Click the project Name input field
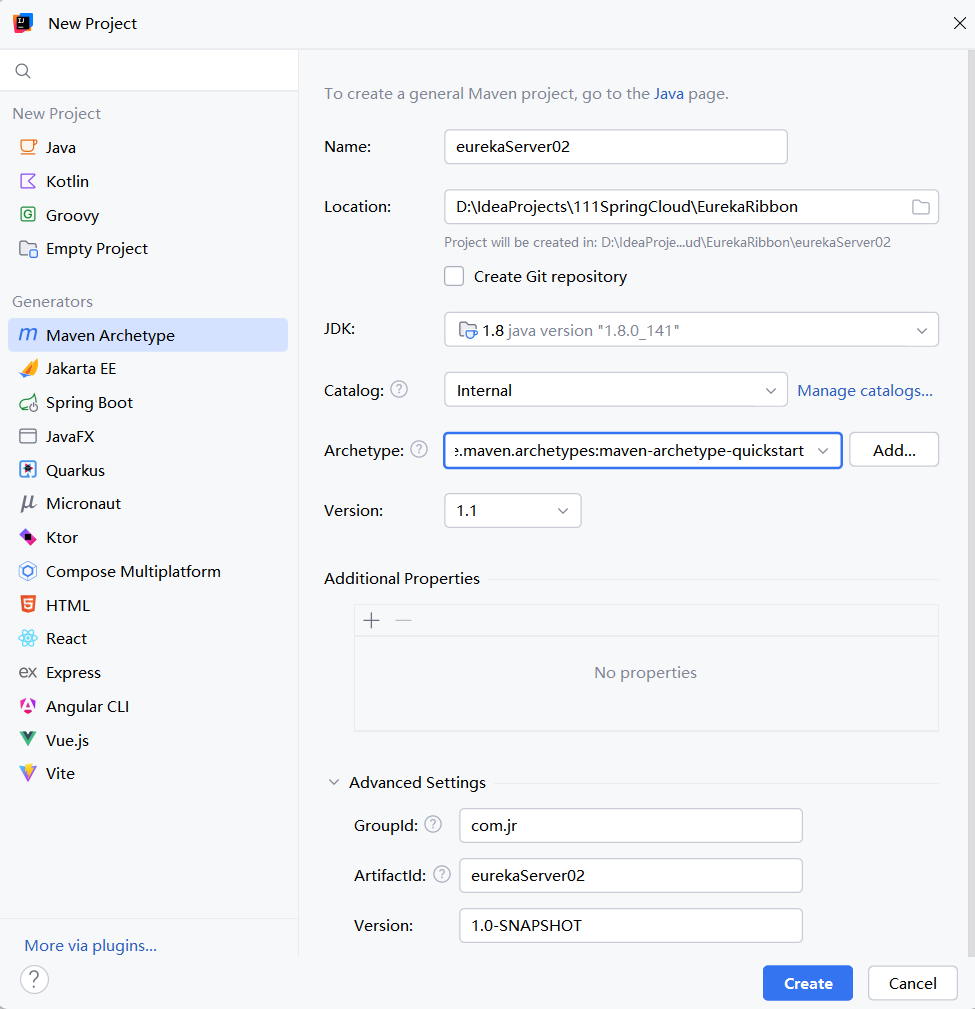975x1009 pixels. 615,147
